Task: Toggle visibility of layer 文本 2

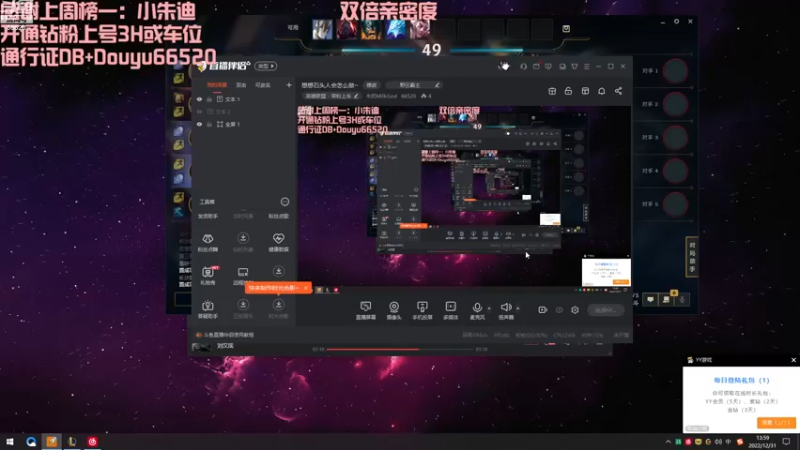Action: point(199,112)
